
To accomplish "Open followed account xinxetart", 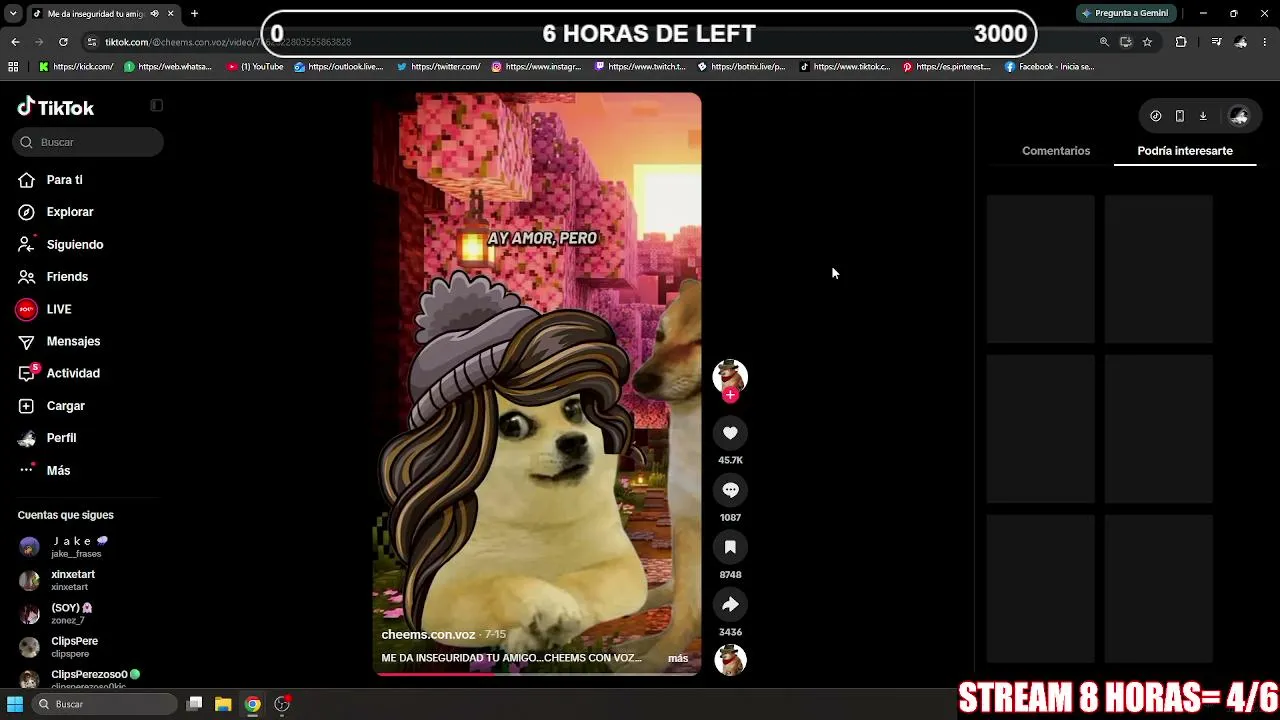I will [x=58, y=580].
